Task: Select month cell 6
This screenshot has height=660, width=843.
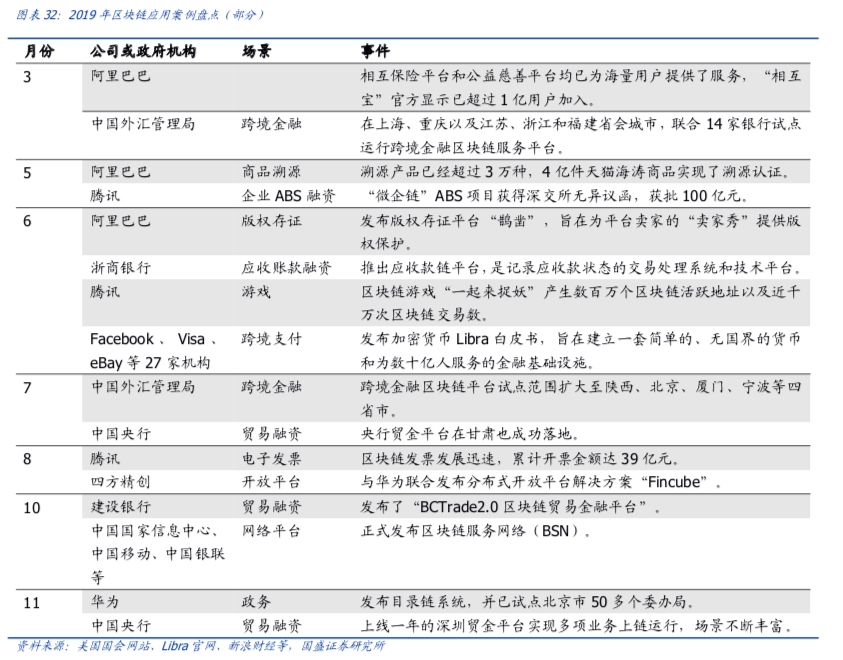Action: [x=27, y=221]
